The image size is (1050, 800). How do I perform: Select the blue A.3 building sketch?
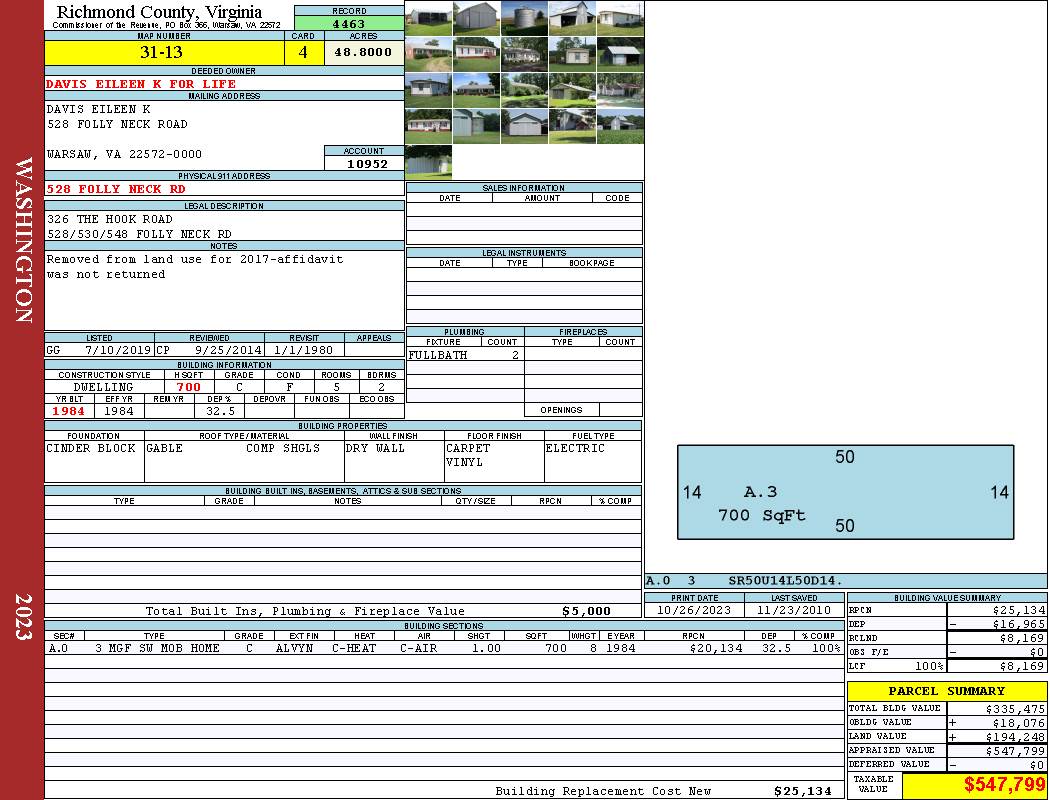click(845, 491)
